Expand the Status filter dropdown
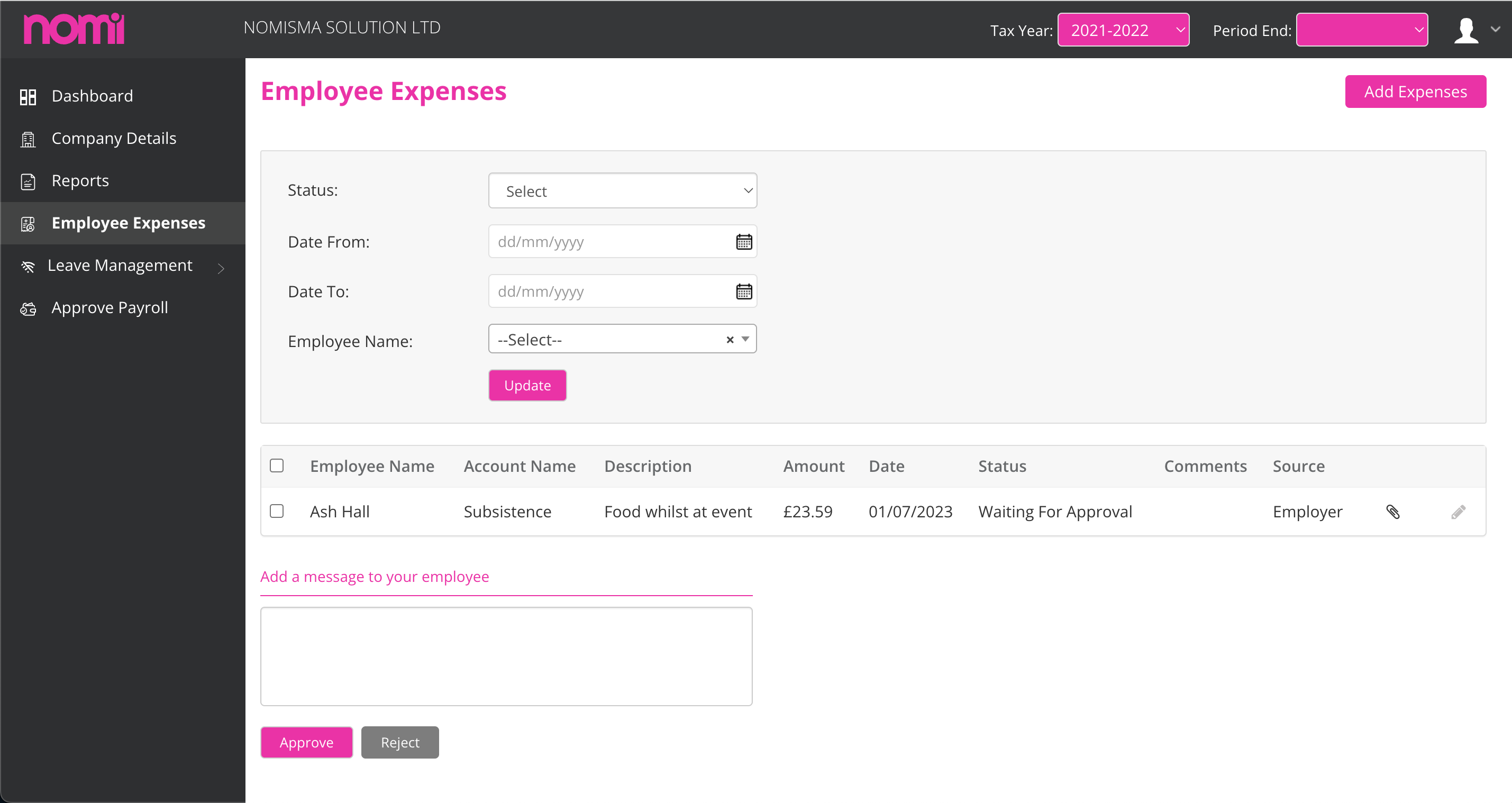The width and height of the screenshot is (1512, 803). click(622, 190)
